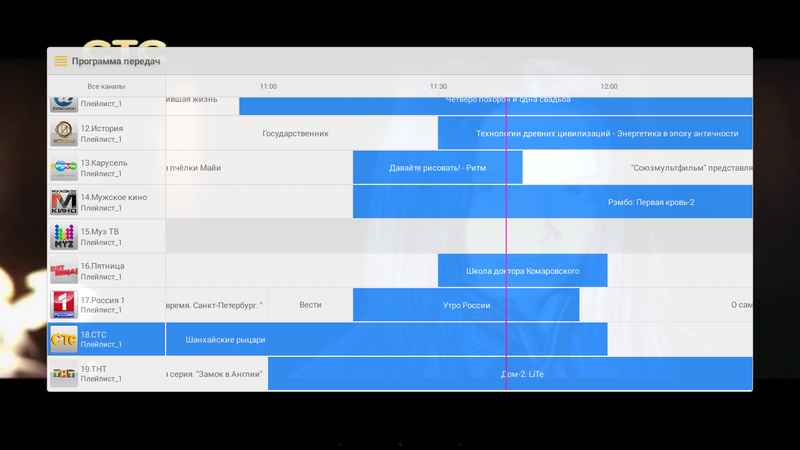Choose the 14.Мужское кино channel name
Viewport: 800px width, 450px height.
pyautogui.click(x=114, y=197)
